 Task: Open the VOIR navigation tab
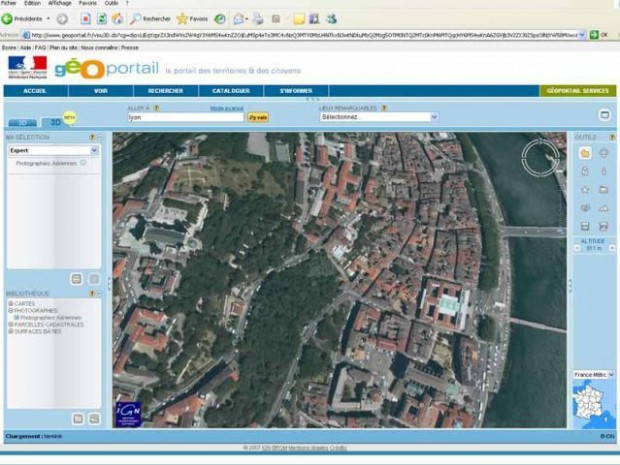[100, 91]
